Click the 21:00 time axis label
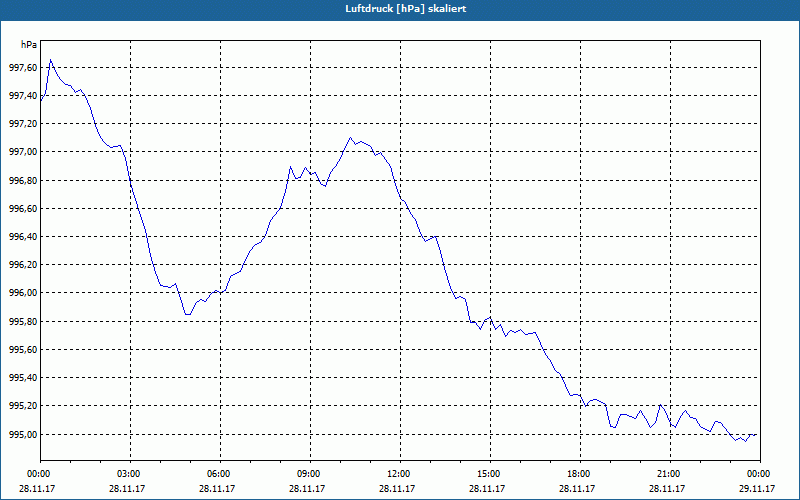The width and height of the screenshot is (800, 500). point(667,473)
